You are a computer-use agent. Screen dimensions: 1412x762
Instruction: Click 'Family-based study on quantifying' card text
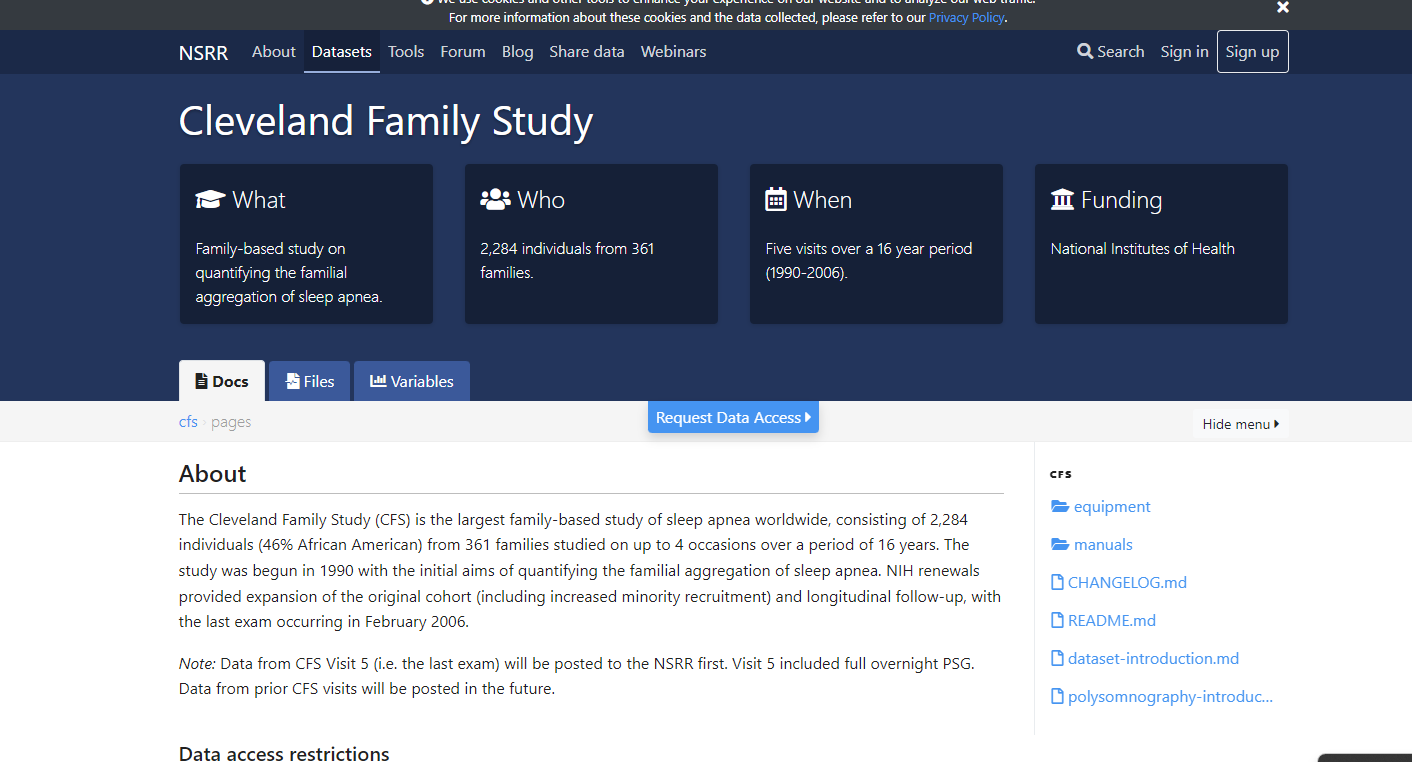pos(289,273)
